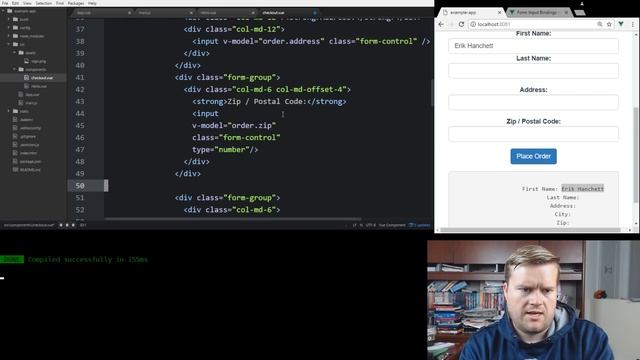Select checkout.vue in the tree view
640x360 pixels.
coord(42,78)
